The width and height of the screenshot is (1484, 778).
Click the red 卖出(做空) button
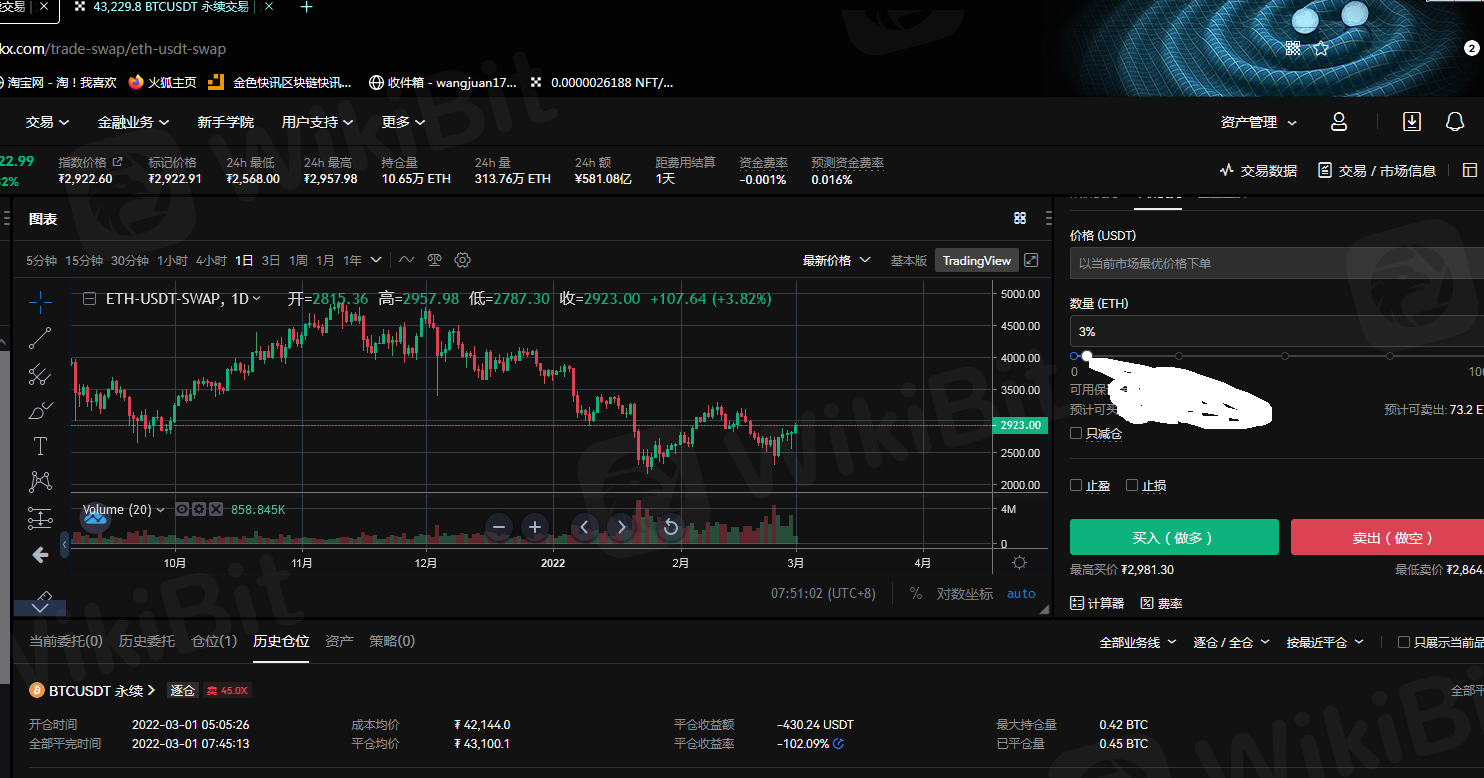tap(1387, 537)
